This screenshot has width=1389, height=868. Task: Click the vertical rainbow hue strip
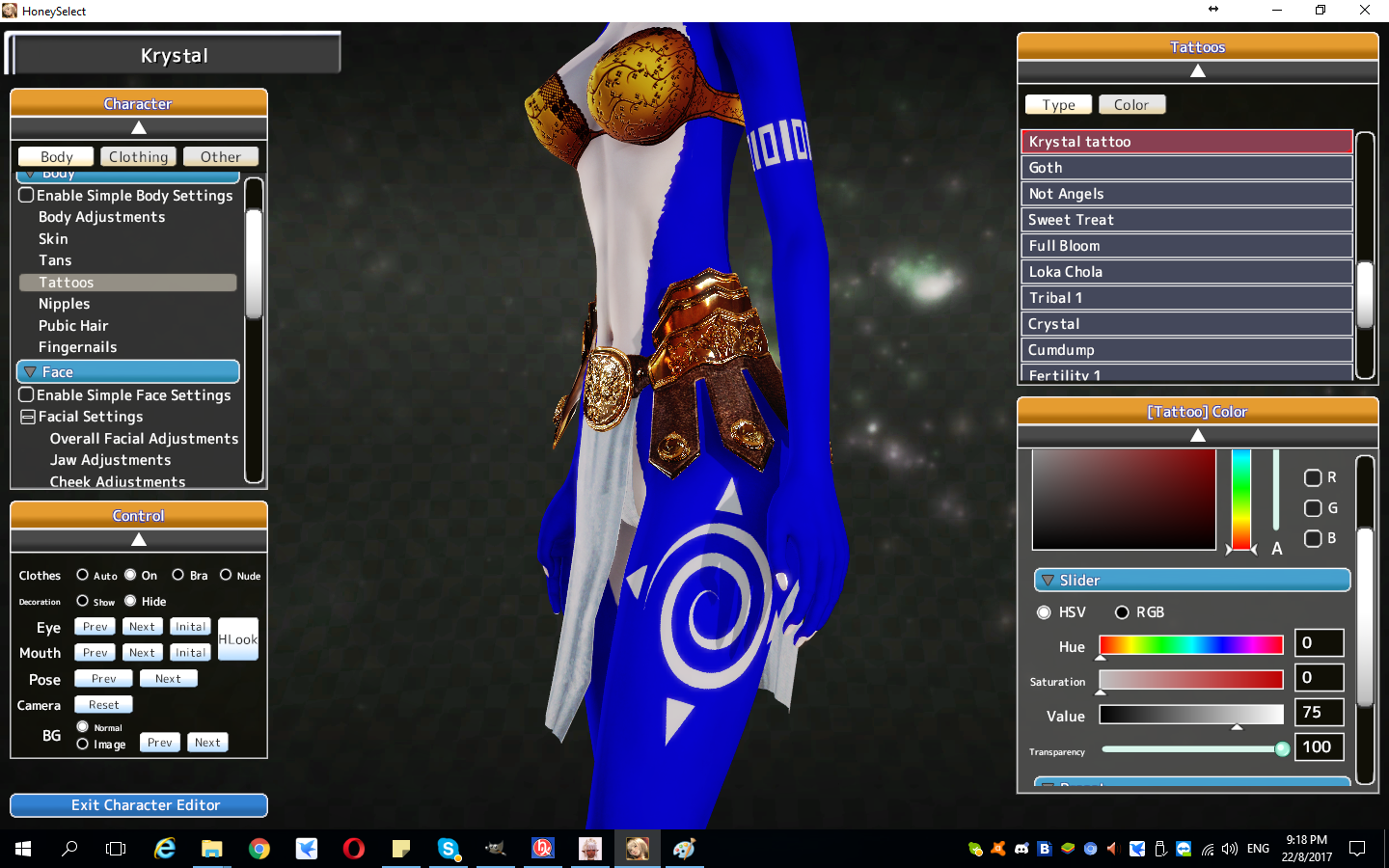(x=1240, y=500)
